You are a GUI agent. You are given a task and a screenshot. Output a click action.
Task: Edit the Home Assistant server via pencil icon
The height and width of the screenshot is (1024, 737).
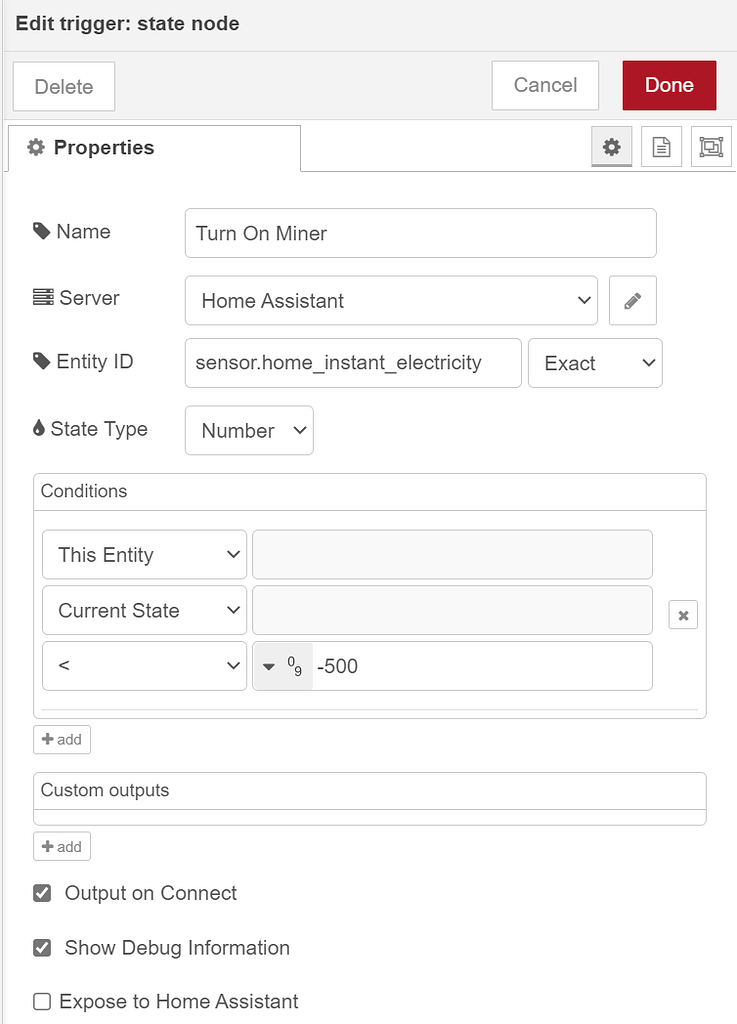tap(632, 300)
